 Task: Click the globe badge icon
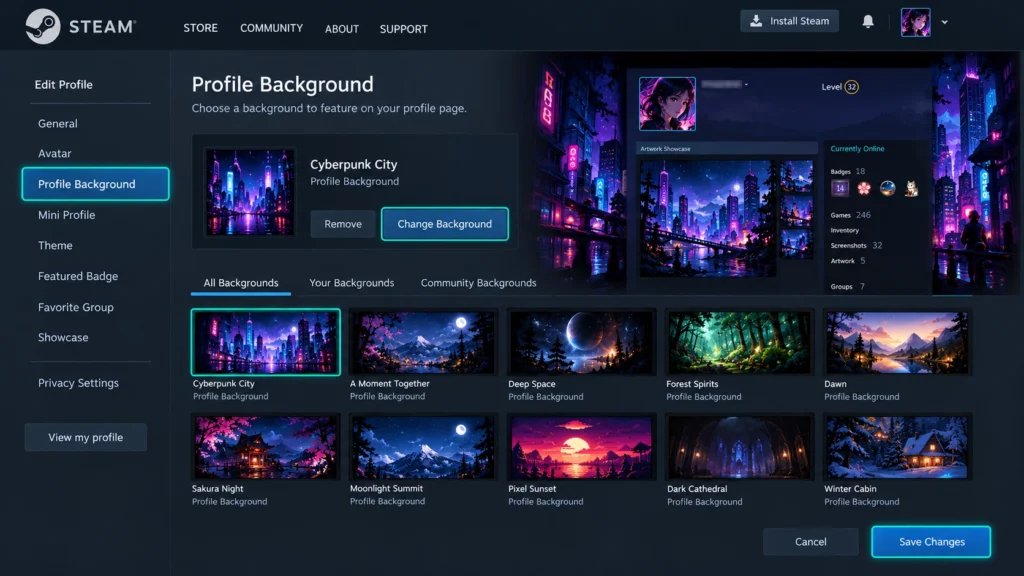888,189
